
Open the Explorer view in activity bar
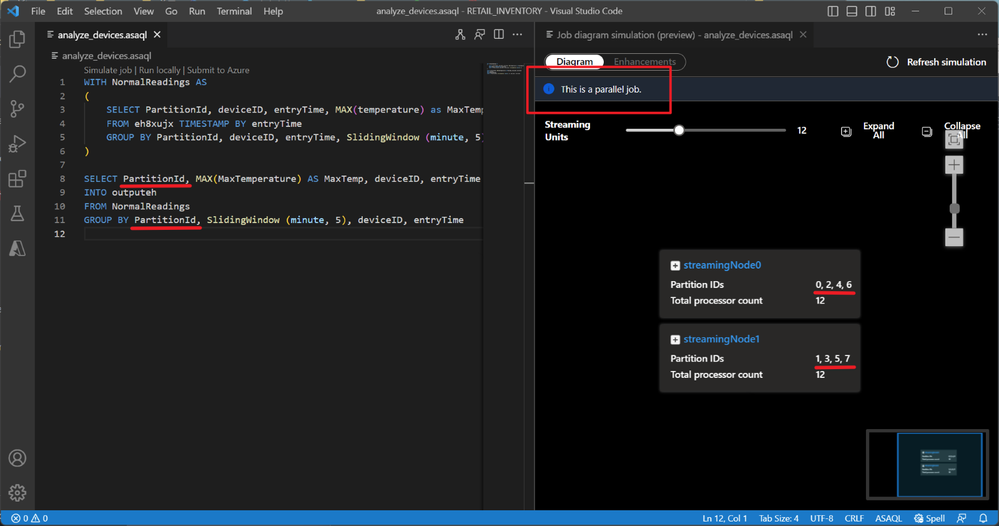click(17, 39)
